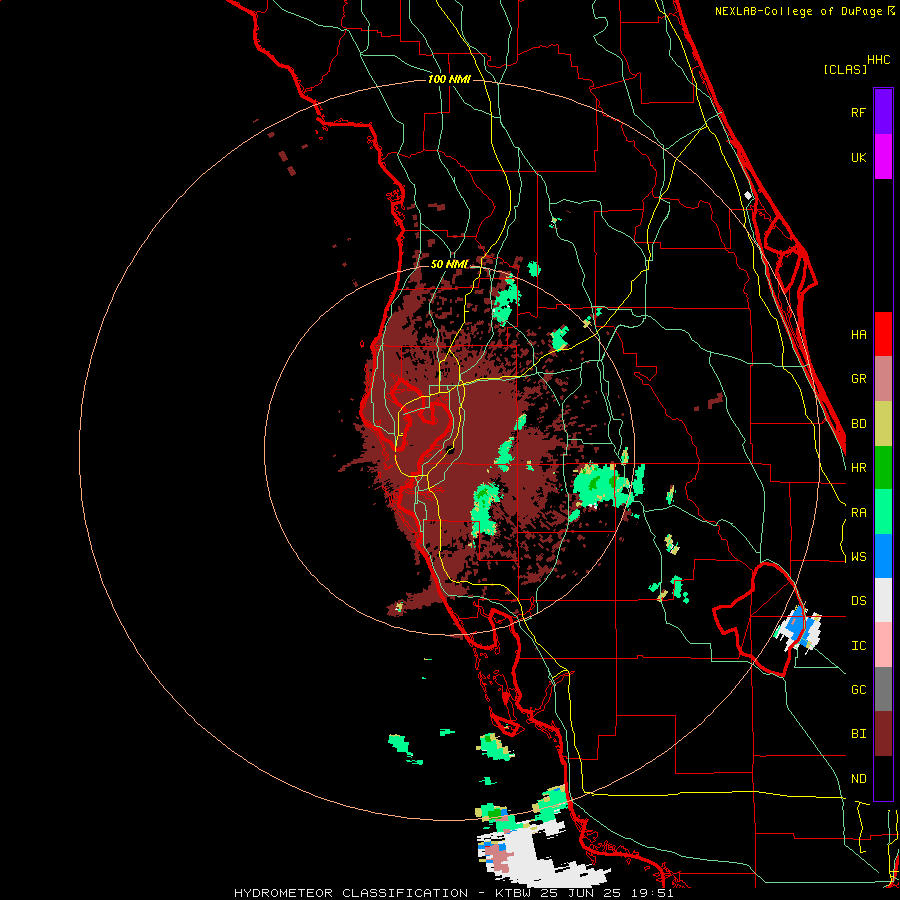Pick the light green RA swatch

pyautogui.click(x=883, y=512)
